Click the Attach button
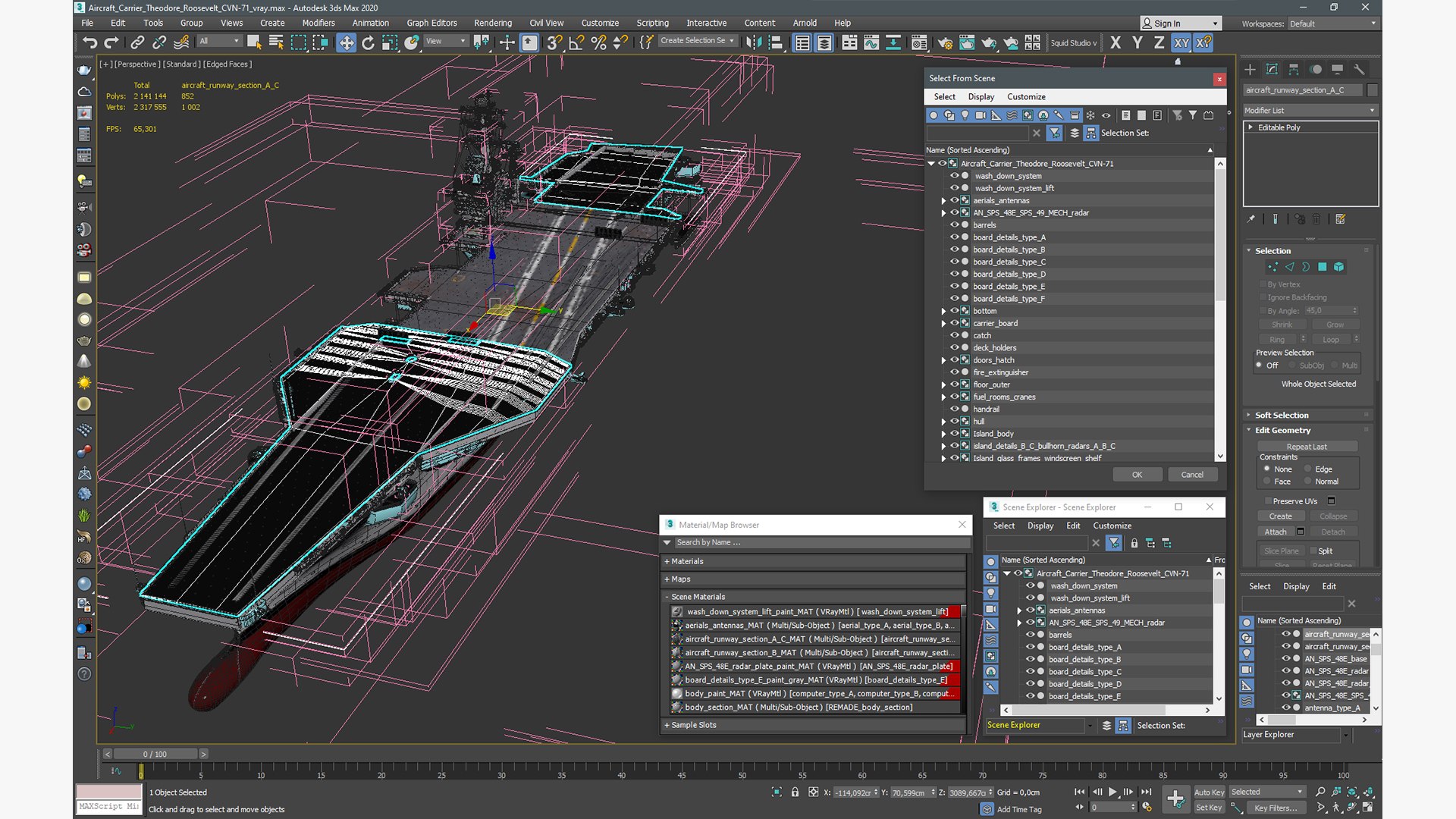The image size is (1456, 819). pos(1276,532)
